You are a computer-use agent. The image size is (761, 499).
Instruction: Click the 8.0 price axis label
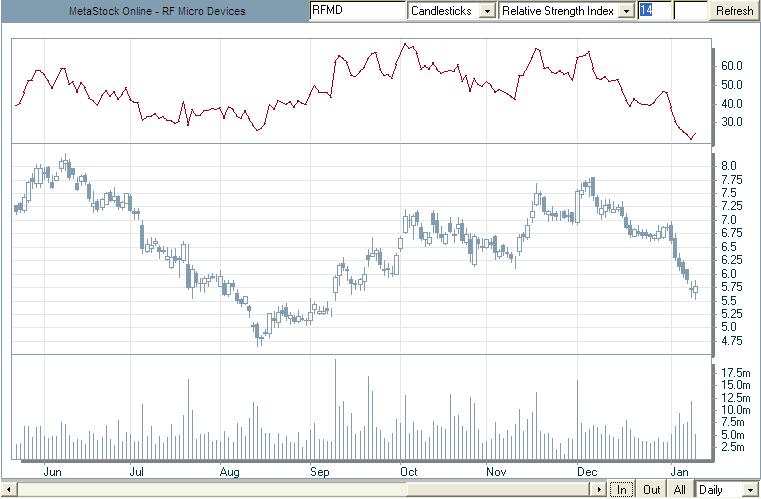click(728, 166)
